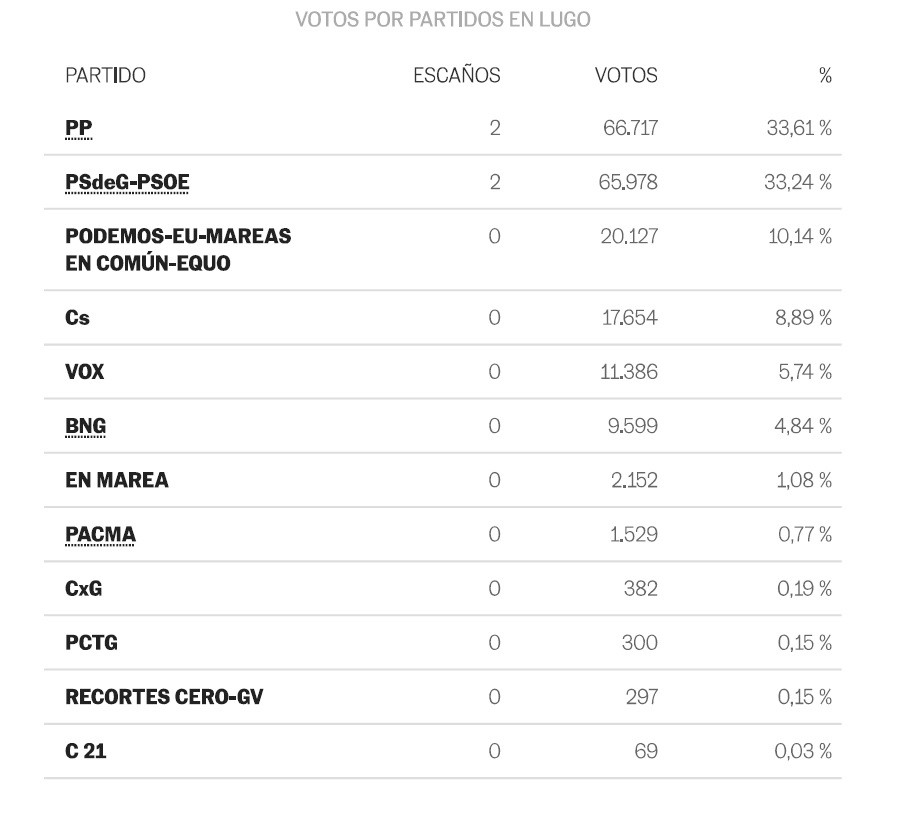Follow the BNG party link
This screenshot has height=833, width=911.
(x=85, y=426)
